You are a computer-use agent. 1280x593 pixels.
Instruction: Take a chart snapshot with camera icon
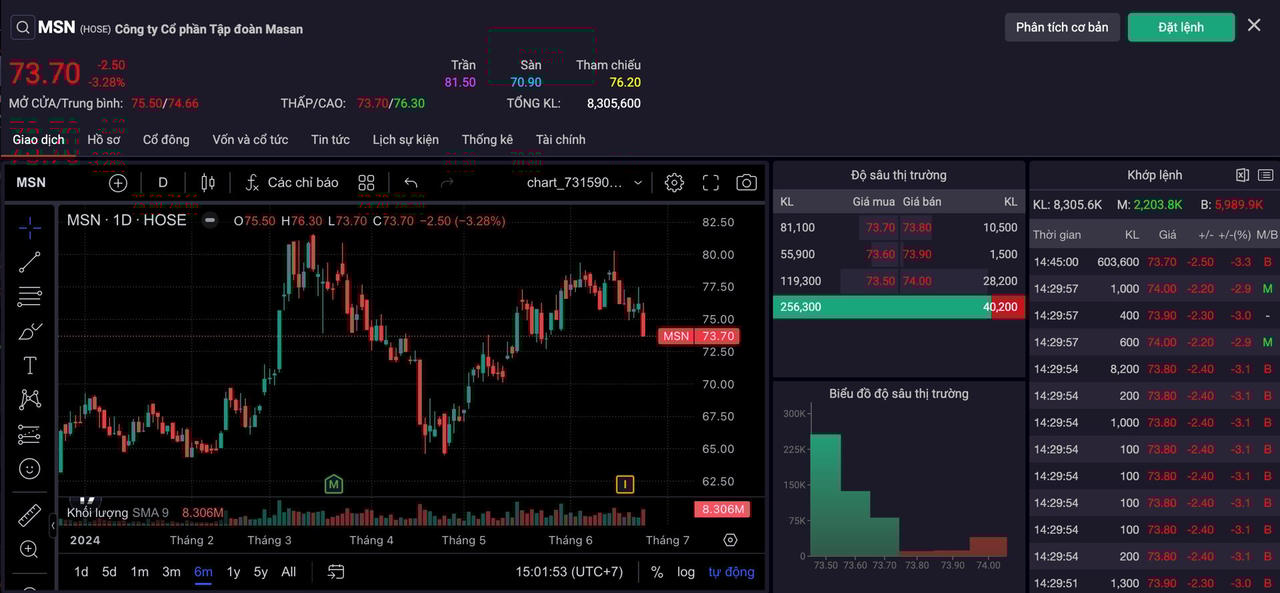746,183
